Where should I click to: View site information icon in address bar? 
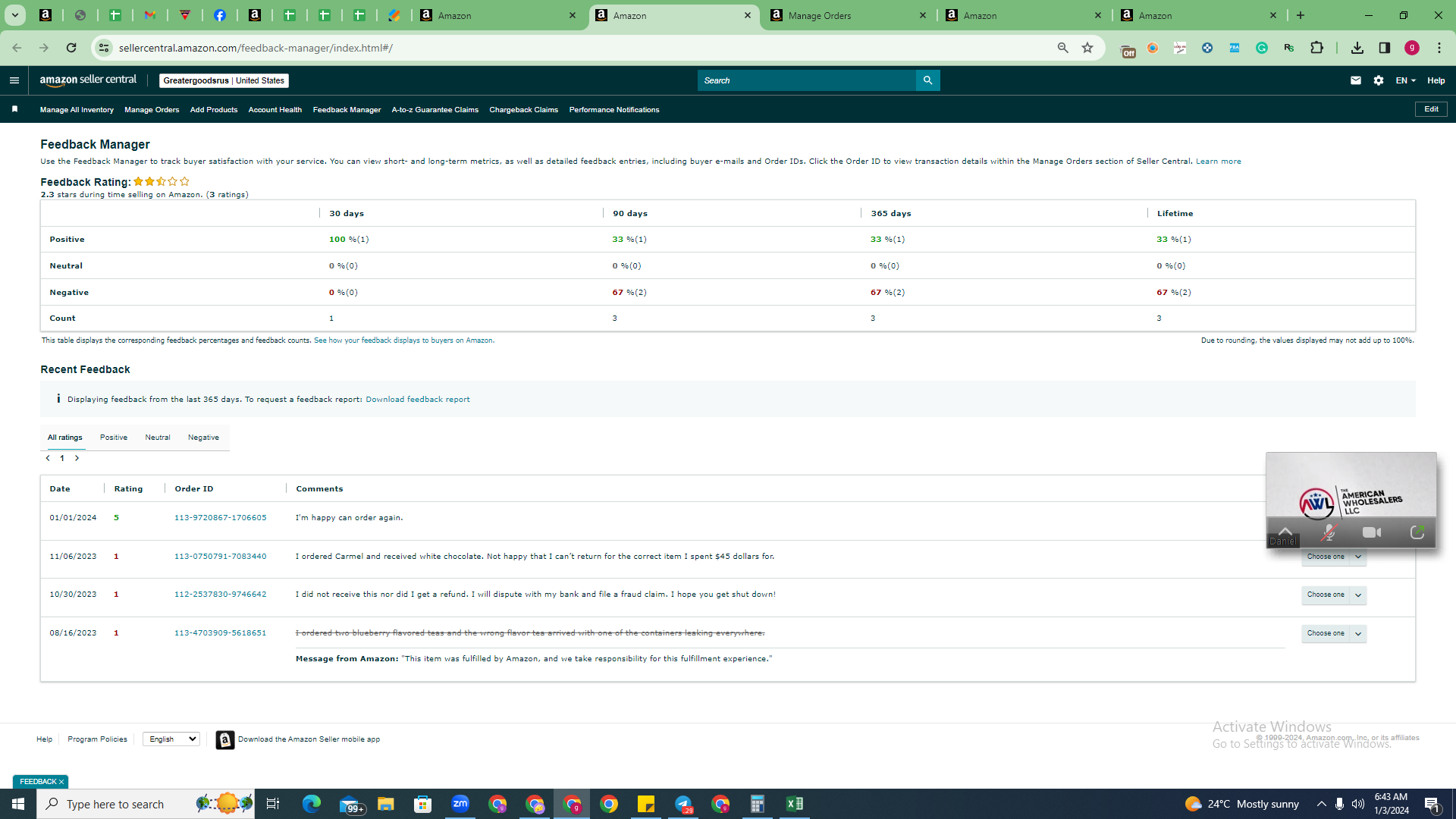click(104, 48)
